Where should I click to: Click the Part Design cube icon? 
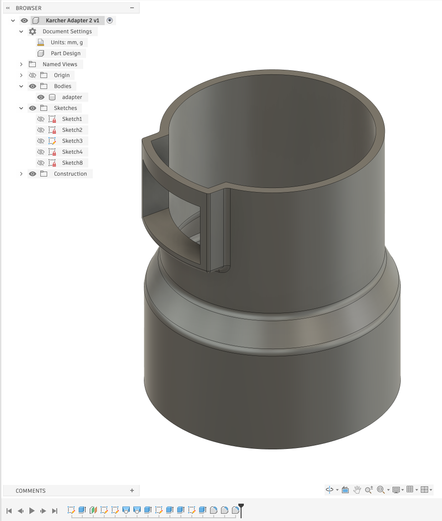pos(41,53)
